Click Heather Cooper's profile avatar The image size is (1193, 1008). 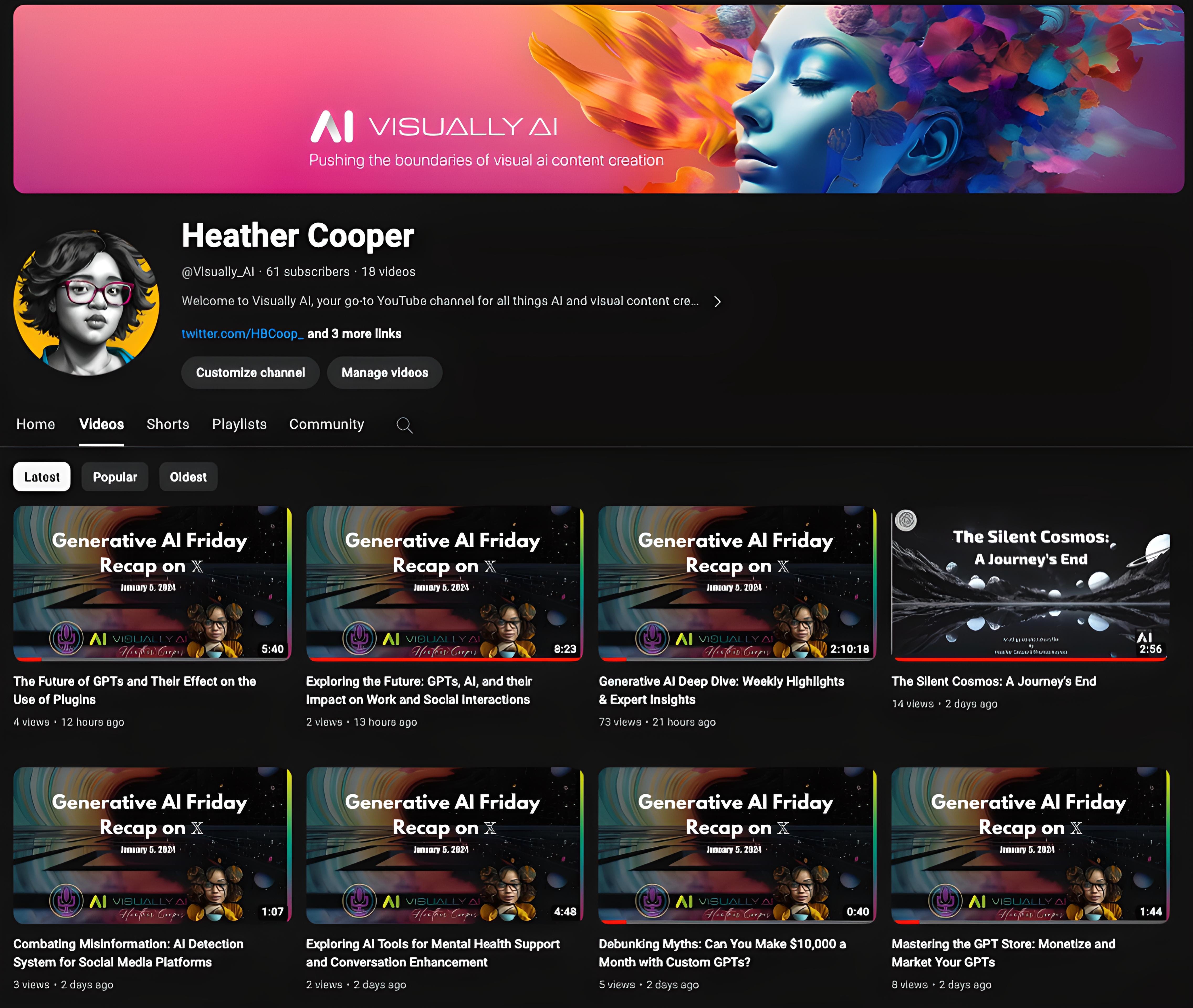click(x=86, y=303)
